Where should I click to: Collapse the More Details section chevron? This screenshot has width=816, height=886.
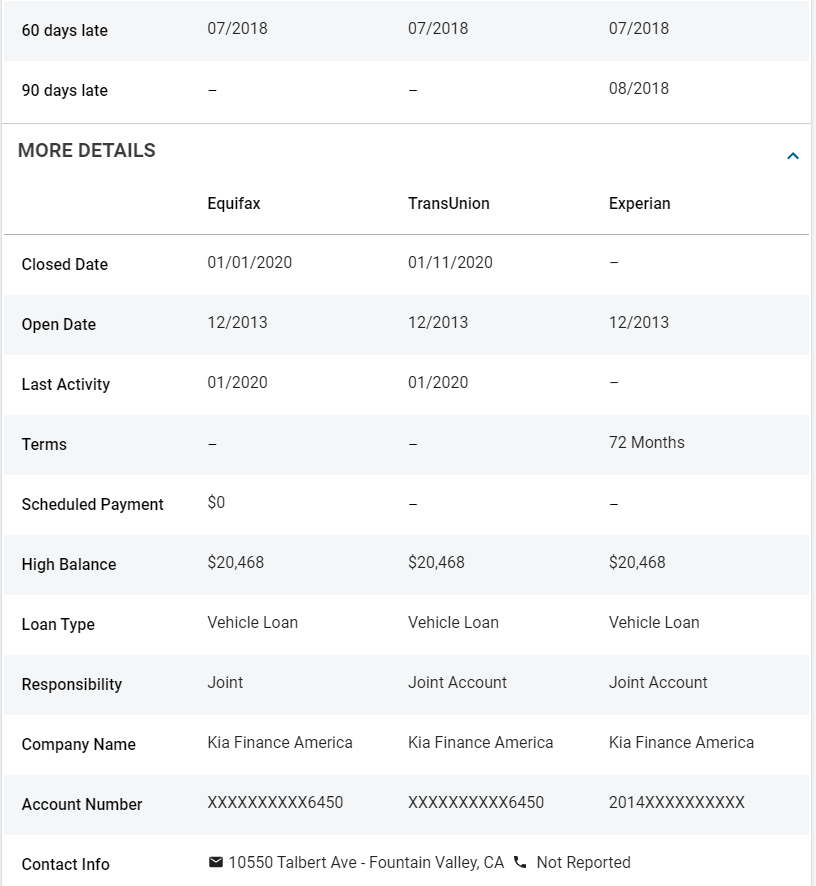(793, 155)
